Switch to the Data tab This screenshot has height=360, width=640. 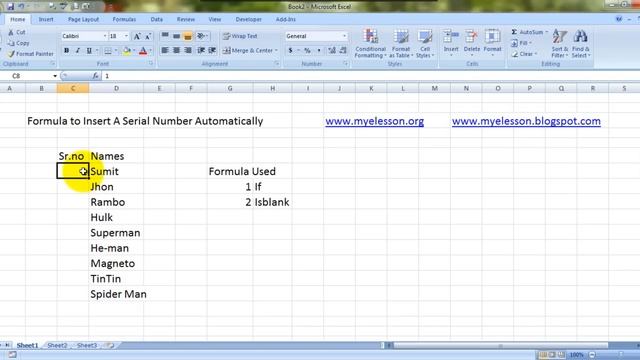click(156, 19)
